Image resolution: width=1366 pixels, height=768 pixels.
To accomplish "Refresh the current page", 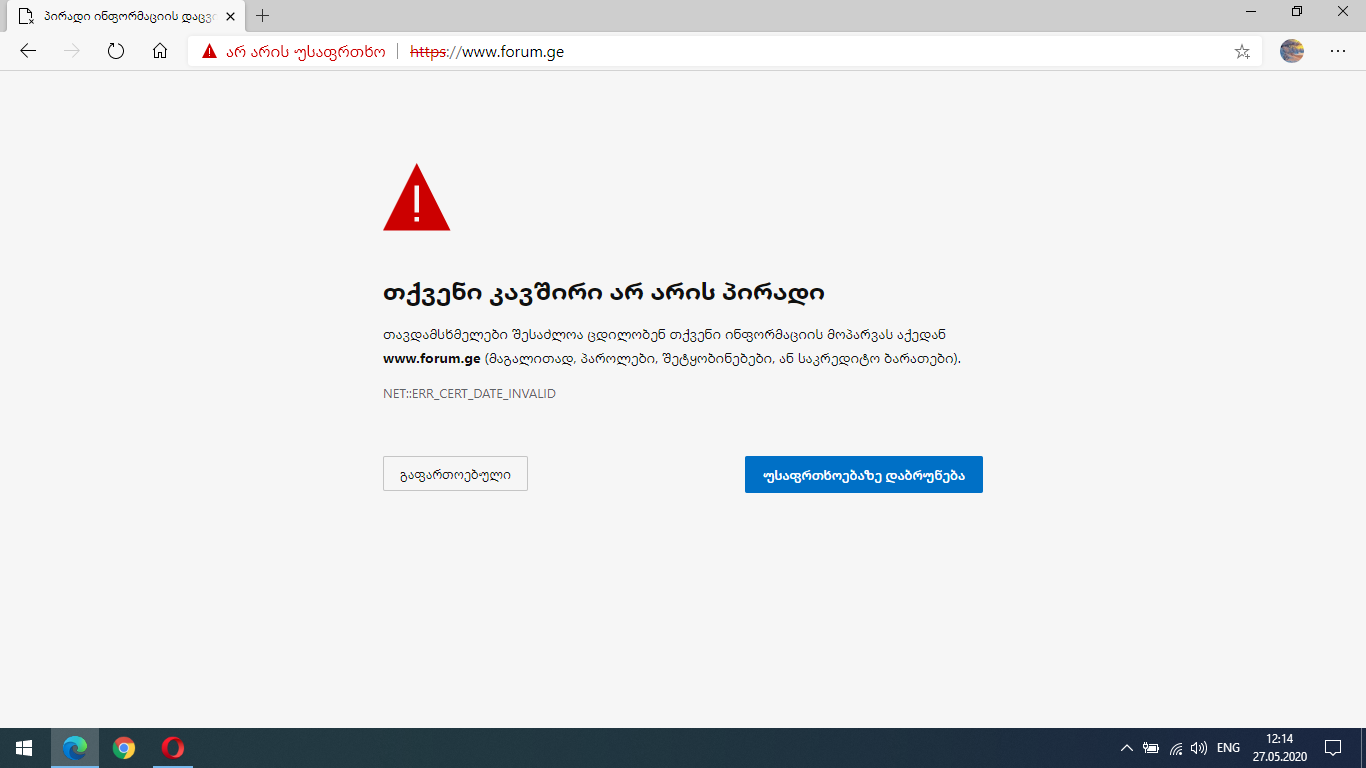I will (116, 51).
